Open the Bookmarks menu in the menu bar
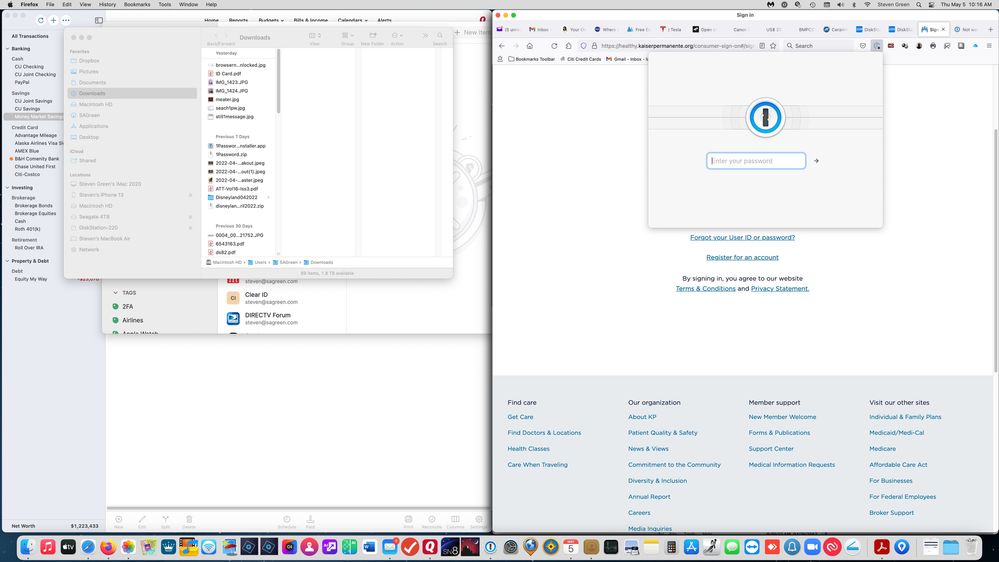999x562 pixels. pos(137,4)
